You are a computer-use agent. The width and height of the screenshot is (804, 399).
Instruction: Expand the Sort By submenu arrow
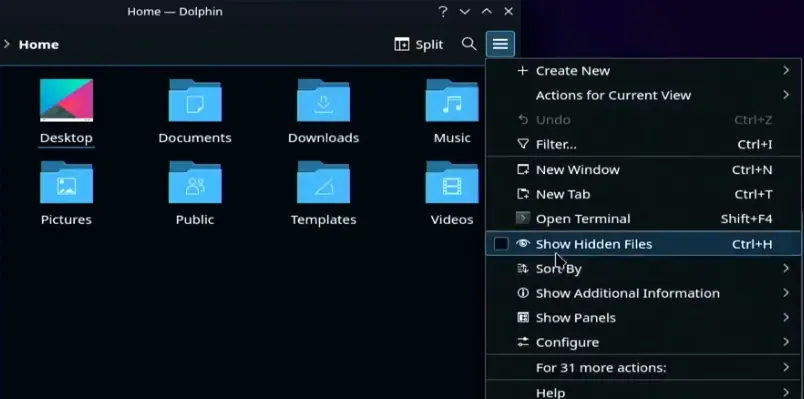pos(786,268)
